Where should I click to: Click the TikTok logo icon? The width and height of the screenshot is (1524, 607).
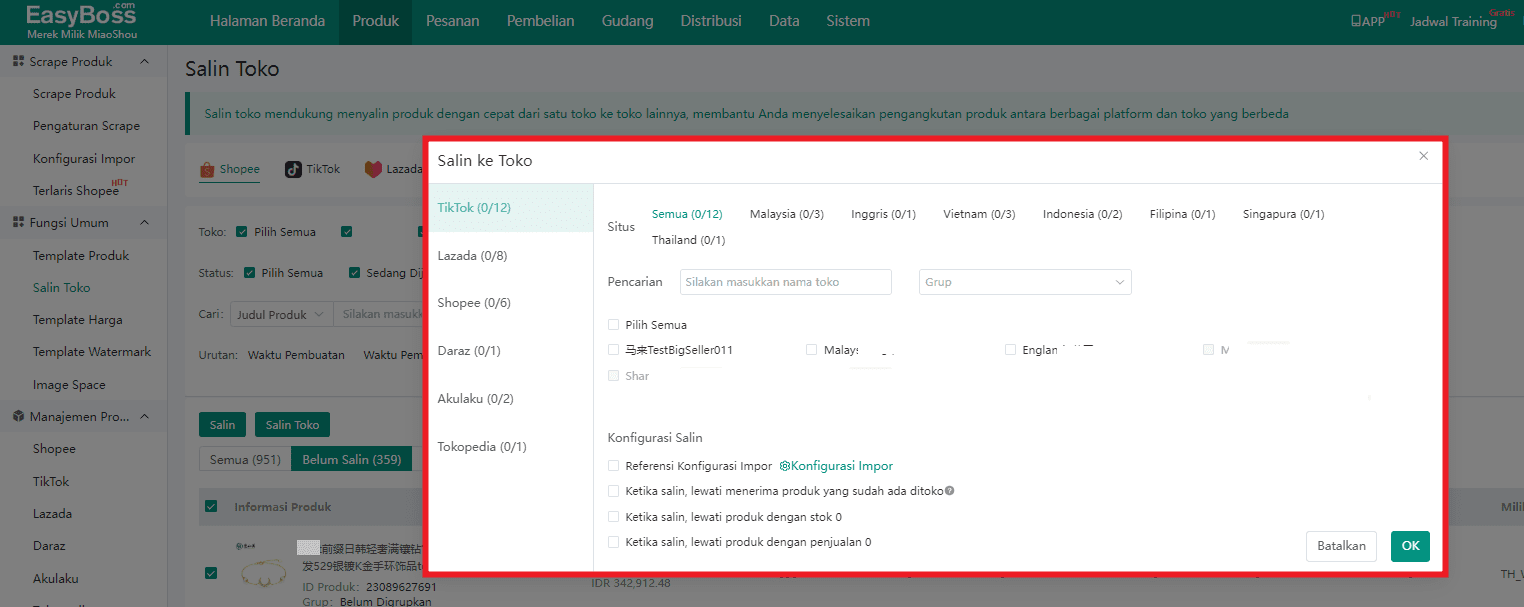pyautogui.click(x=293, y=169)
